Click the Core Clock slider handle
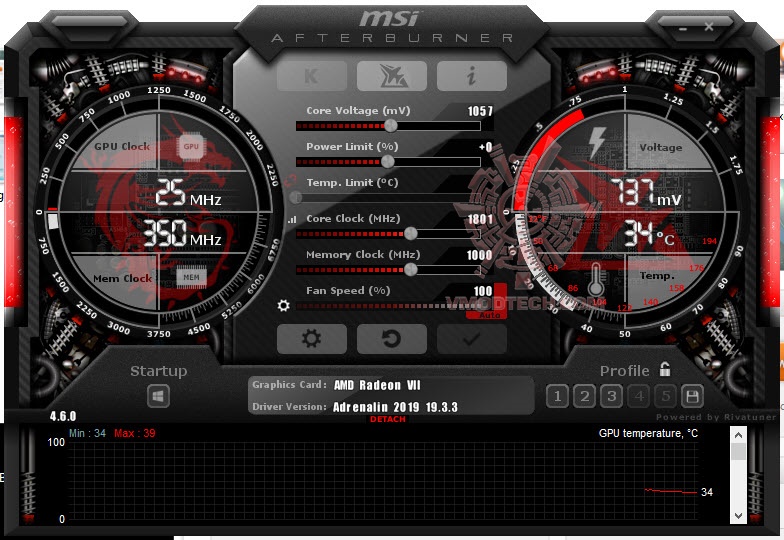The width and height of the screenshot is (784, 540). [410, 234]
